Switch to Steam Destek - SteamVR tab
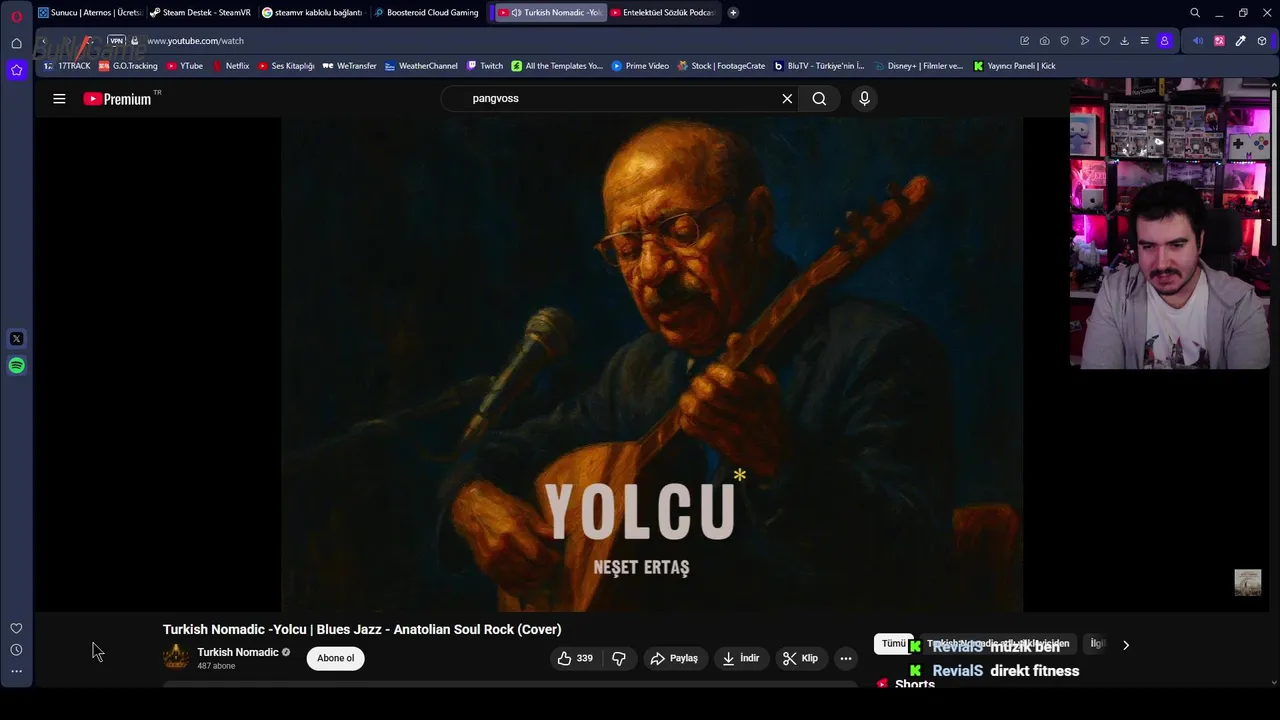The width and height of the screenshot is (1280, 720). [200, 13]
